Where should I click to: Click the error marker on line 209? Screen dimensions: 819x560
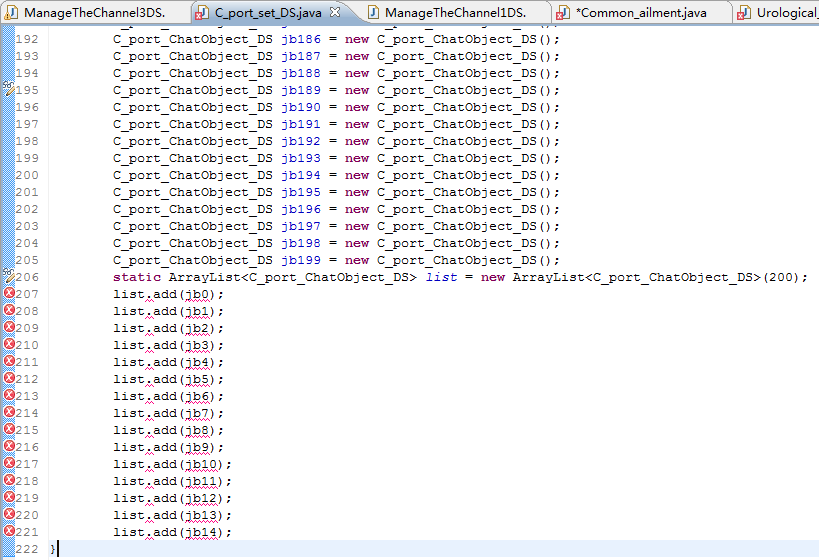point(9,327)
